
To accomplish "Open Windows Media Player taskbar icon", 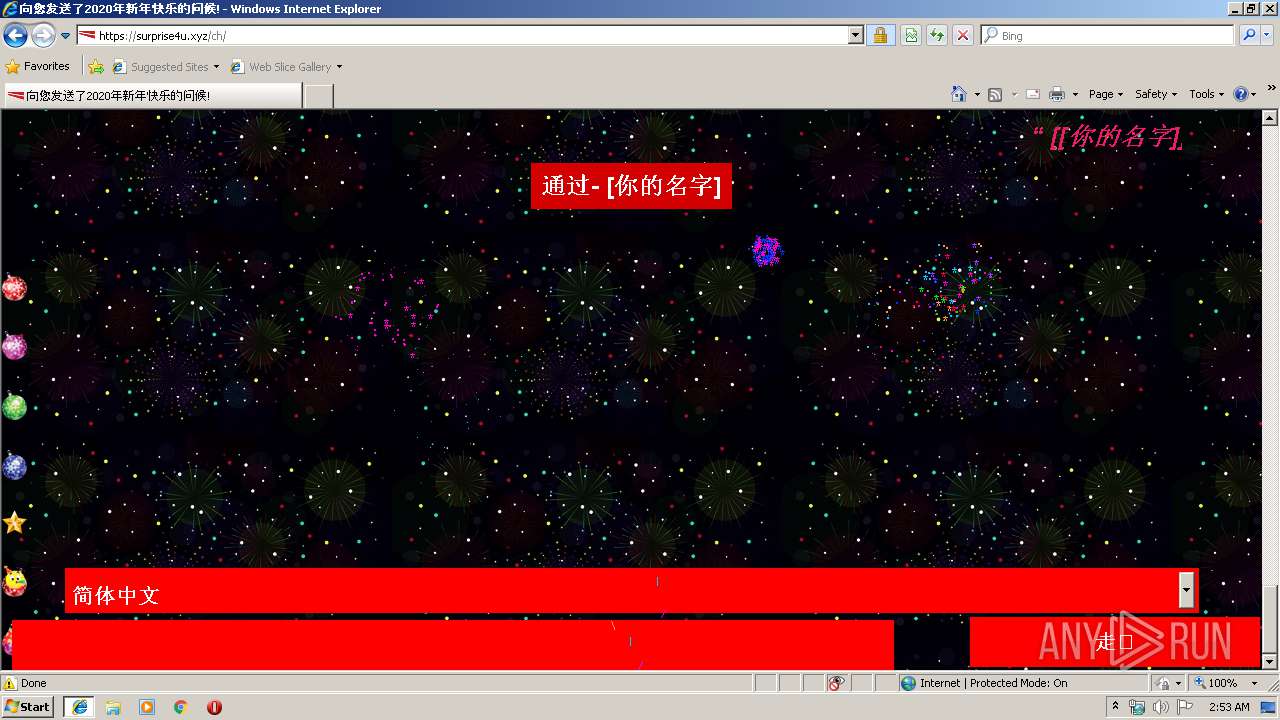I will pyautogui.click(x=147, y=707).
